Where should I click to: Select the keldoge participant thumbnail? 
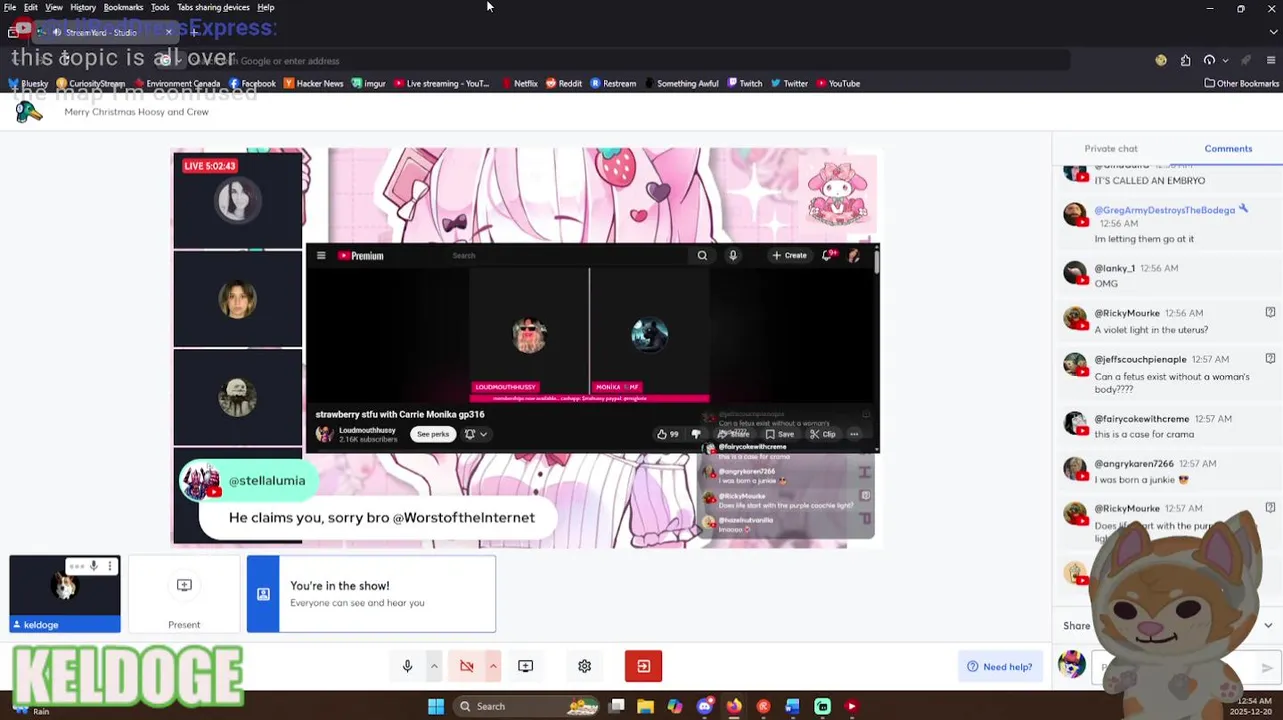coord(65,595)
